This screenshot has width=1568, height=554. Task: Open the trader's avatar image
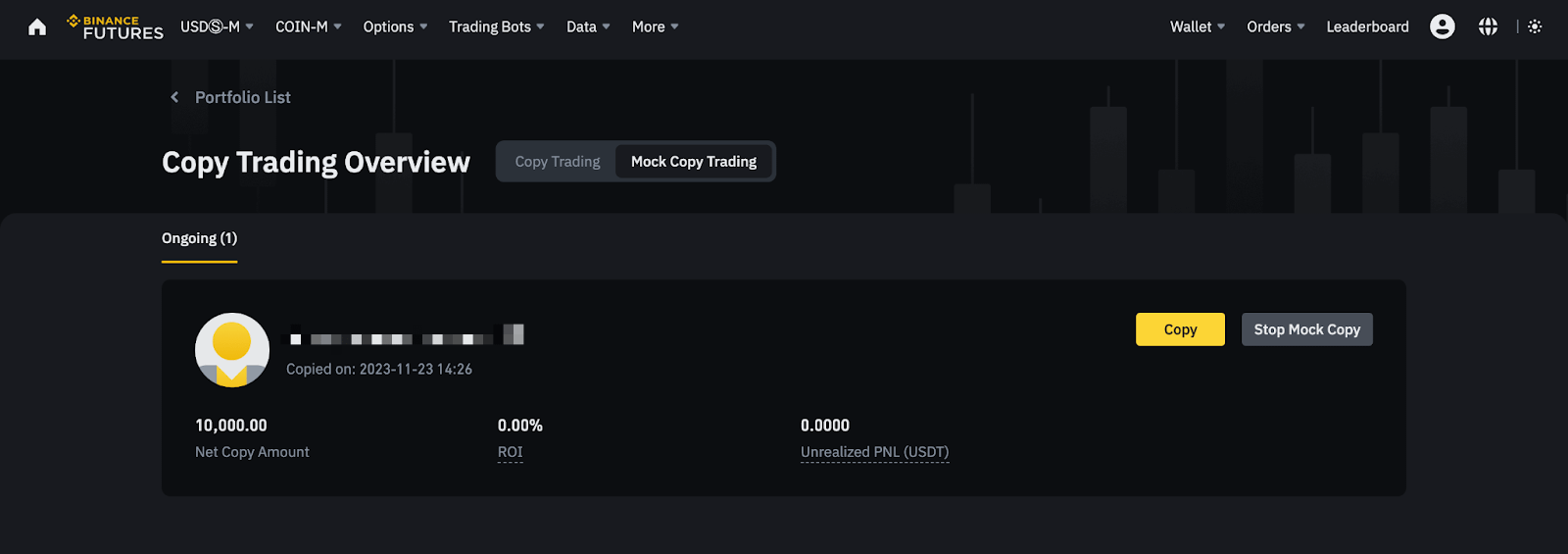[x=232, y=350]
